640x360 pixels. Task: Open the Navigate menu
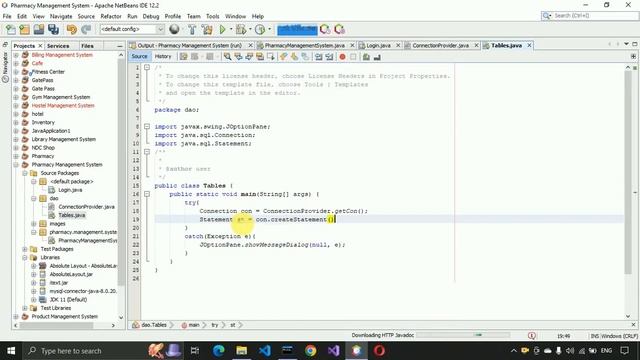(x=61, y=16)
